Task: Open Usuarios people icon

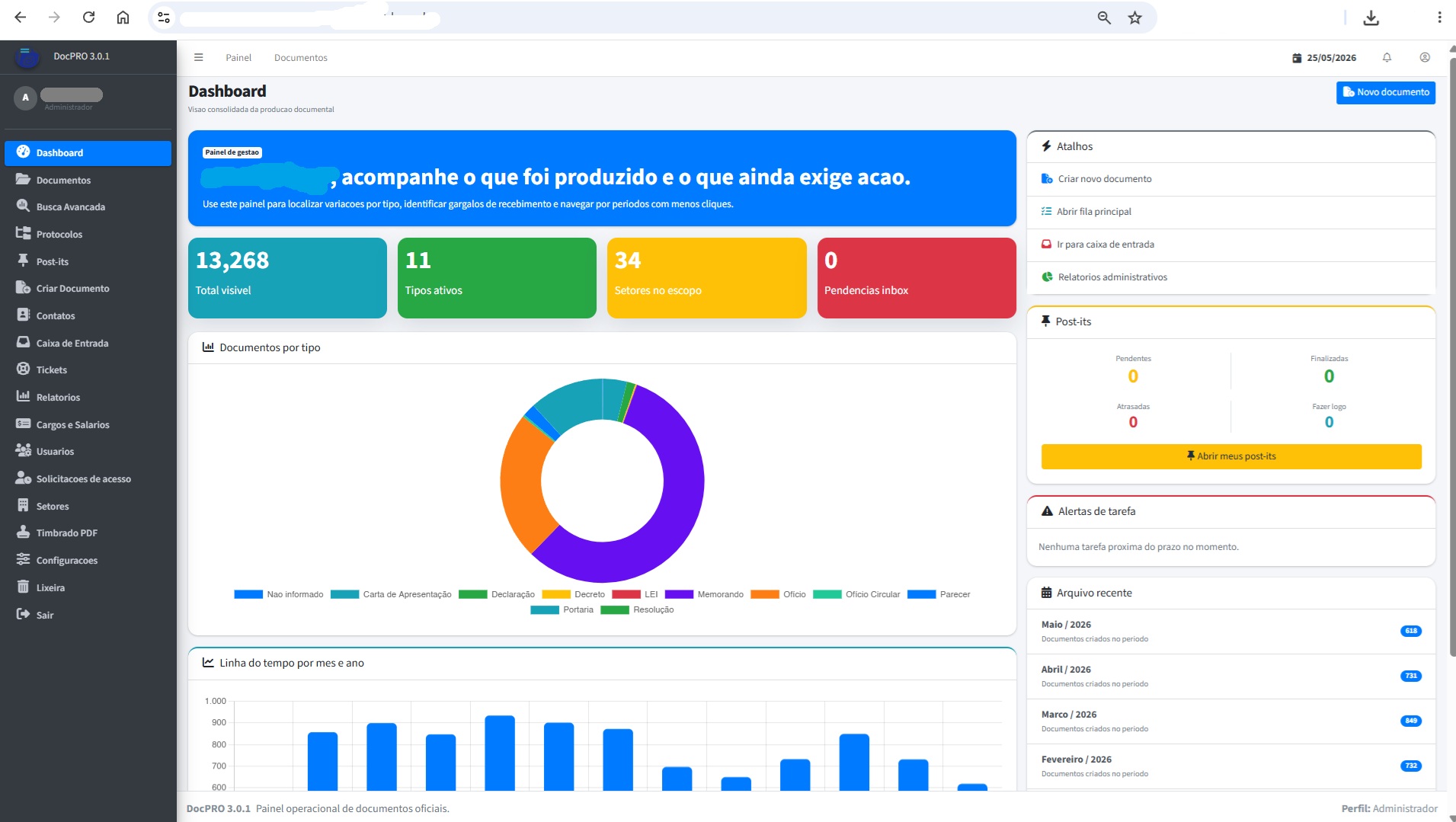Action: tap(23, 450)
